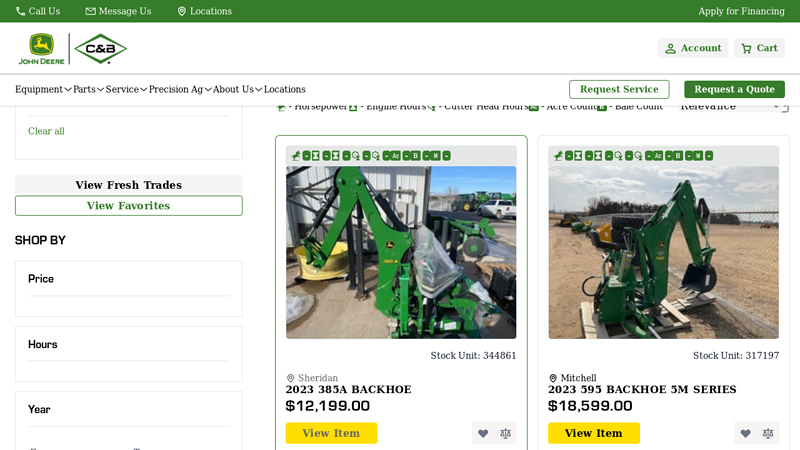
Task: Click Request Service button
Action: pos(619,89)
